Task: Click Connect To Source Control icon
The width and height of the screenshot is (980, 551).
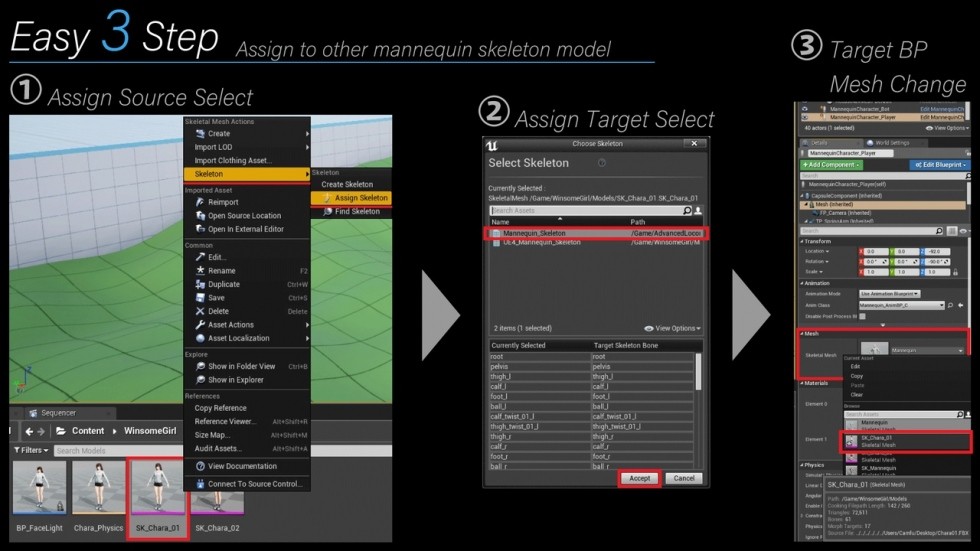Action: pyautogui.click(x=200, y=484)
